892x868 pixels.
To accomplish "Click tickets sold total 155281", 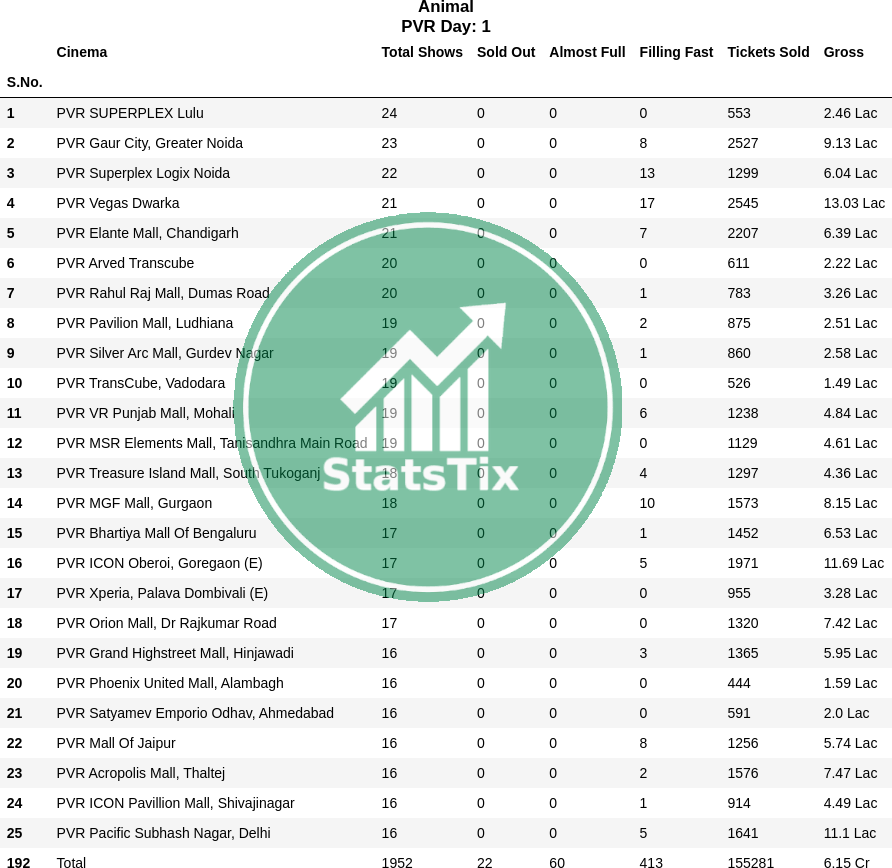I will click(750, 863).
